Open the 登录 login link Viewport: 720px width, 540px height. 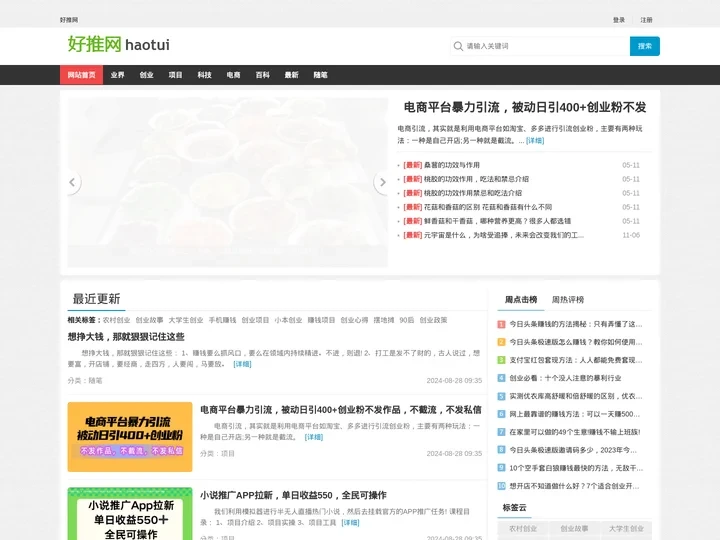coord(619,20)
